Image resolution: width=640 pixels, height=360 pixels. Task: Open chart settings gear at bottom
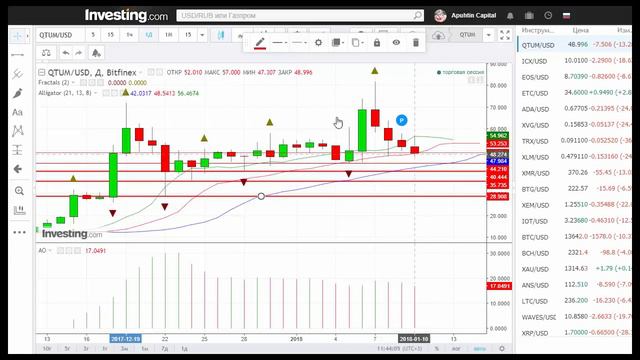[502, 349]
